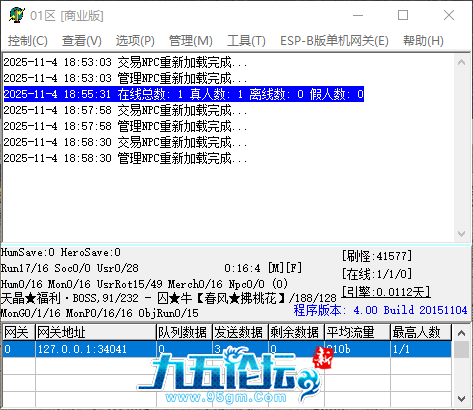Click the 队列数据 column header
Image resolution: width=473 pixels, height=410 pixels.
184,332
